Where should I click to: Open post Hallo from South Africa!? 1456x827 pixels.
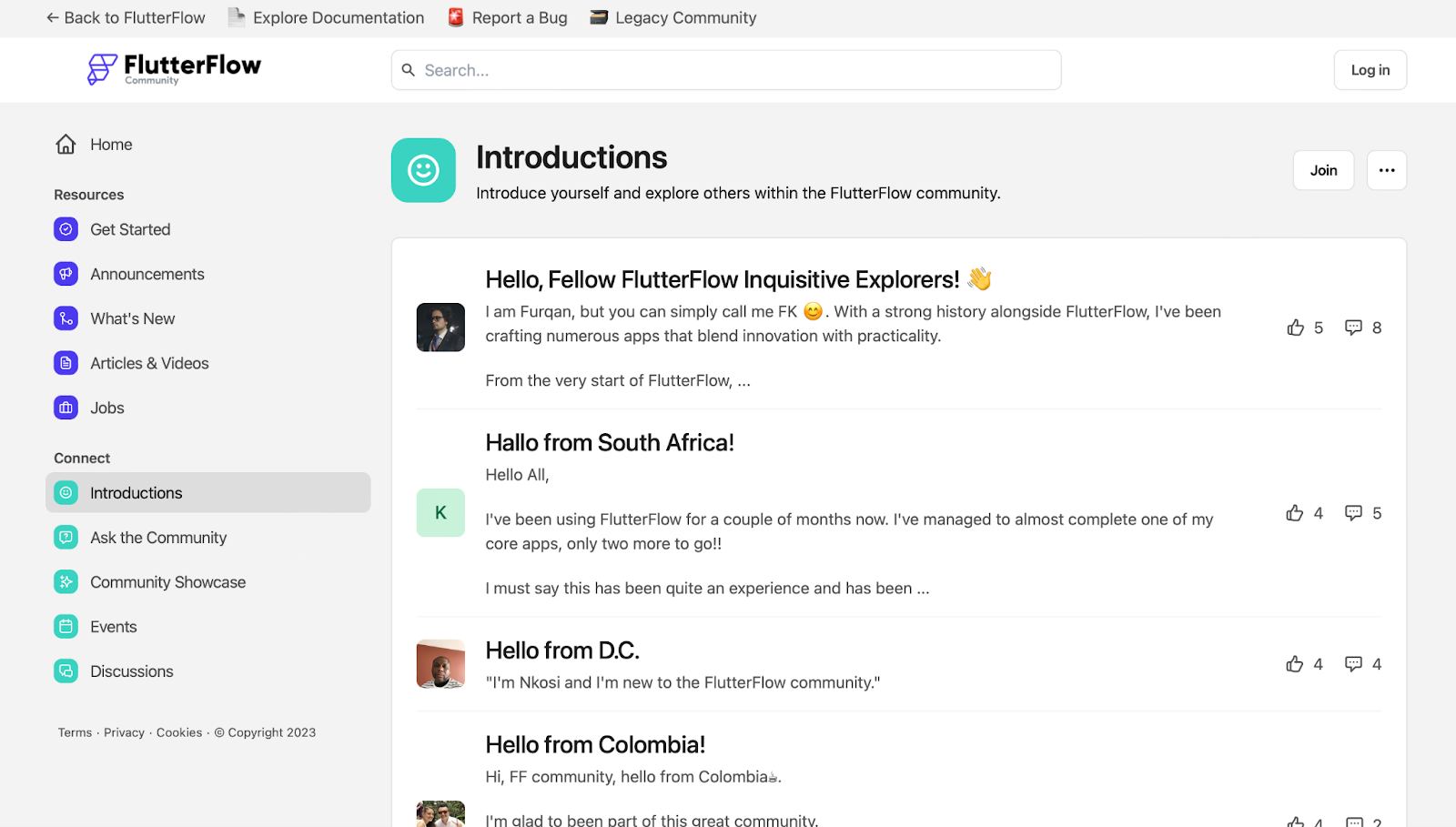point(610,442)
